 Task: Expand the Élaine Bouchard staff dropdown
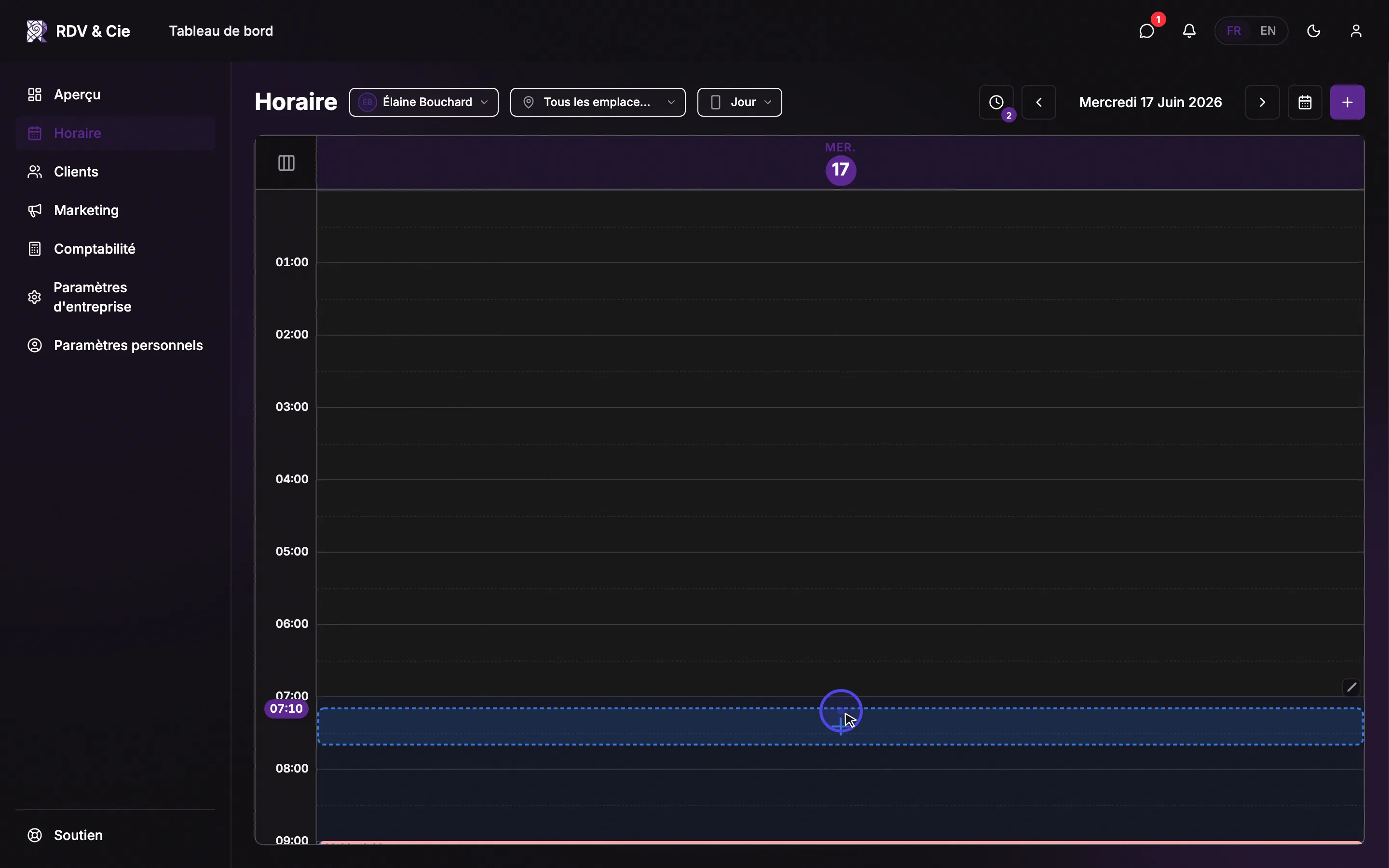(423, 102)
